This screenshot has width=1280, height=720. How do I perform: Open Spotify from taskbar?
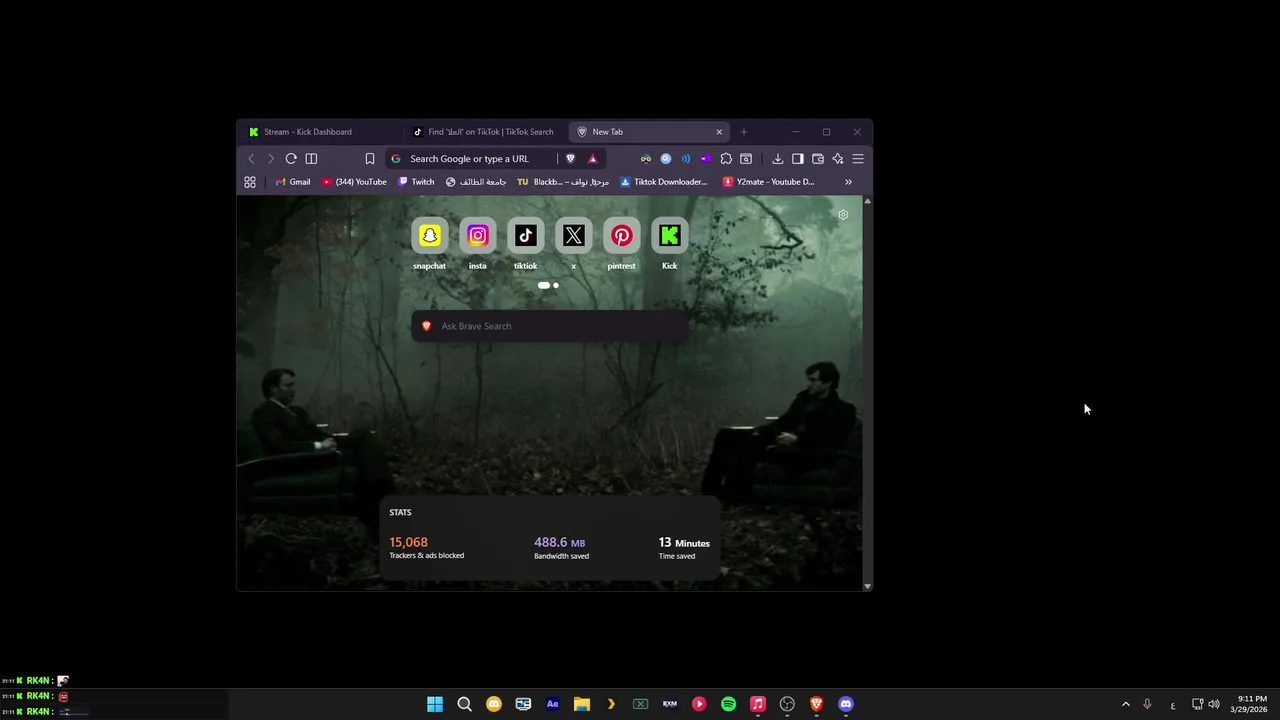coord(728,704)
